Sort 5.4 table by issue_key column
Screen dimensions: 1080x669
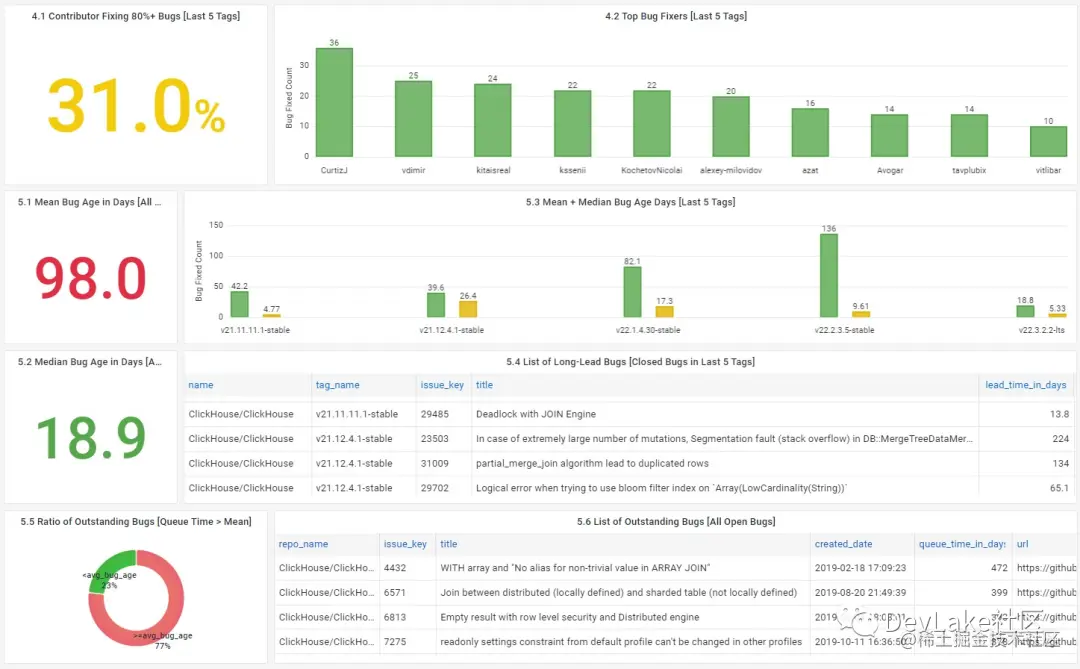click(442, 385)
